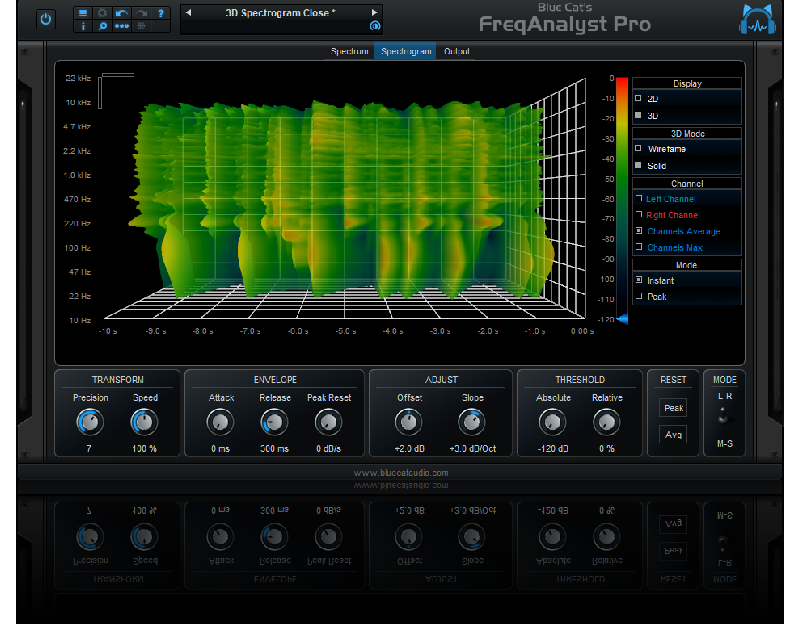This screenshot has height=624, width=800.
Task: Open preset list from '3D Spectrogram Close' name
Action: (x=280, y=13)
